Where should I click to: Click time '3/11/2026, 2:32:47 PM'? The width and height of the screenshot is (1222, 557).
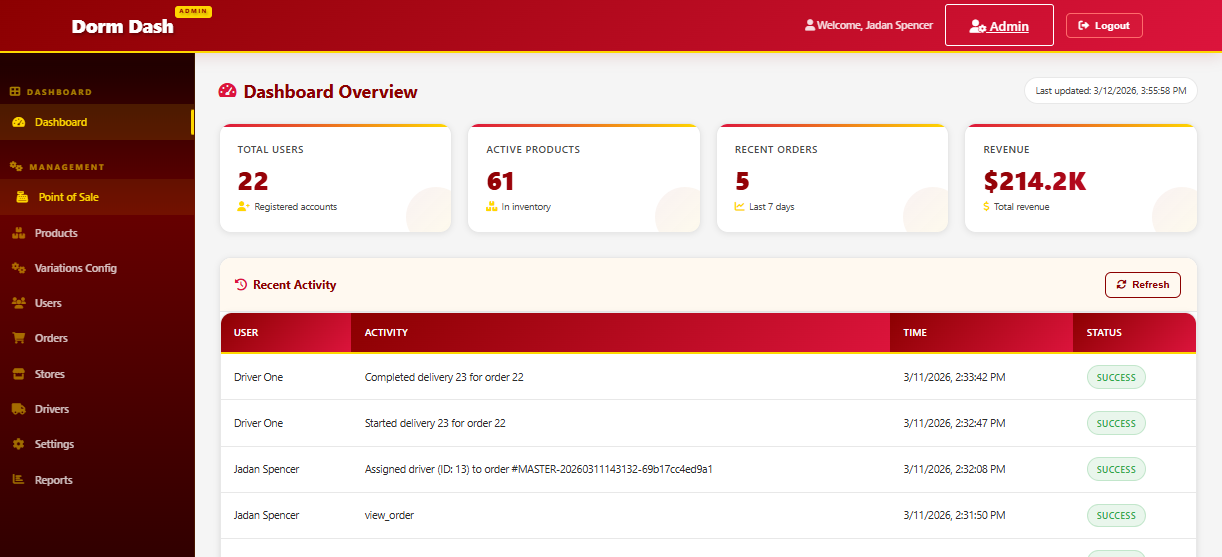[x=954, y=423]
